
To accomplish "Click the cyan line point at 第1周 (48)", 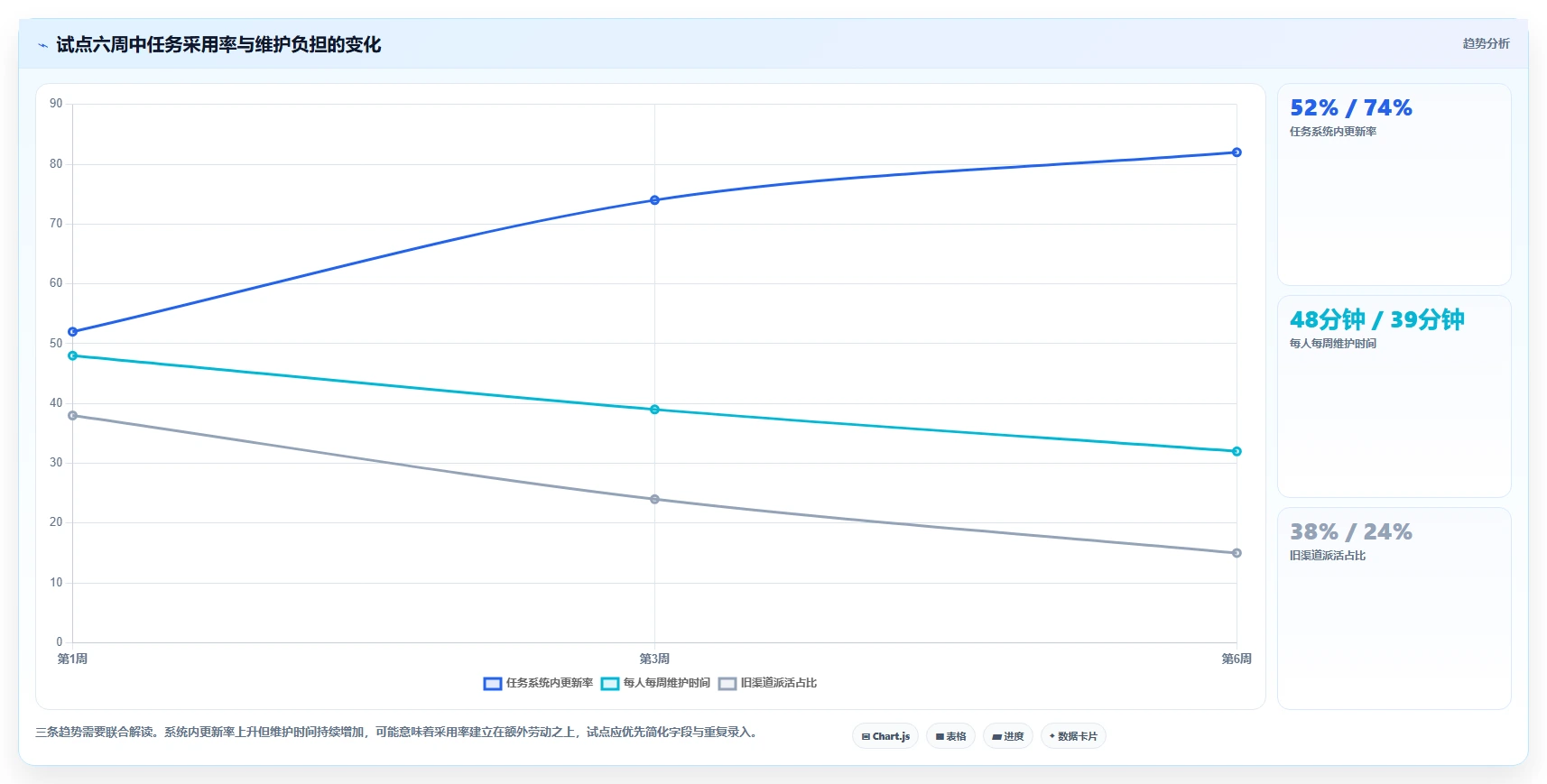I will point(73,355).
